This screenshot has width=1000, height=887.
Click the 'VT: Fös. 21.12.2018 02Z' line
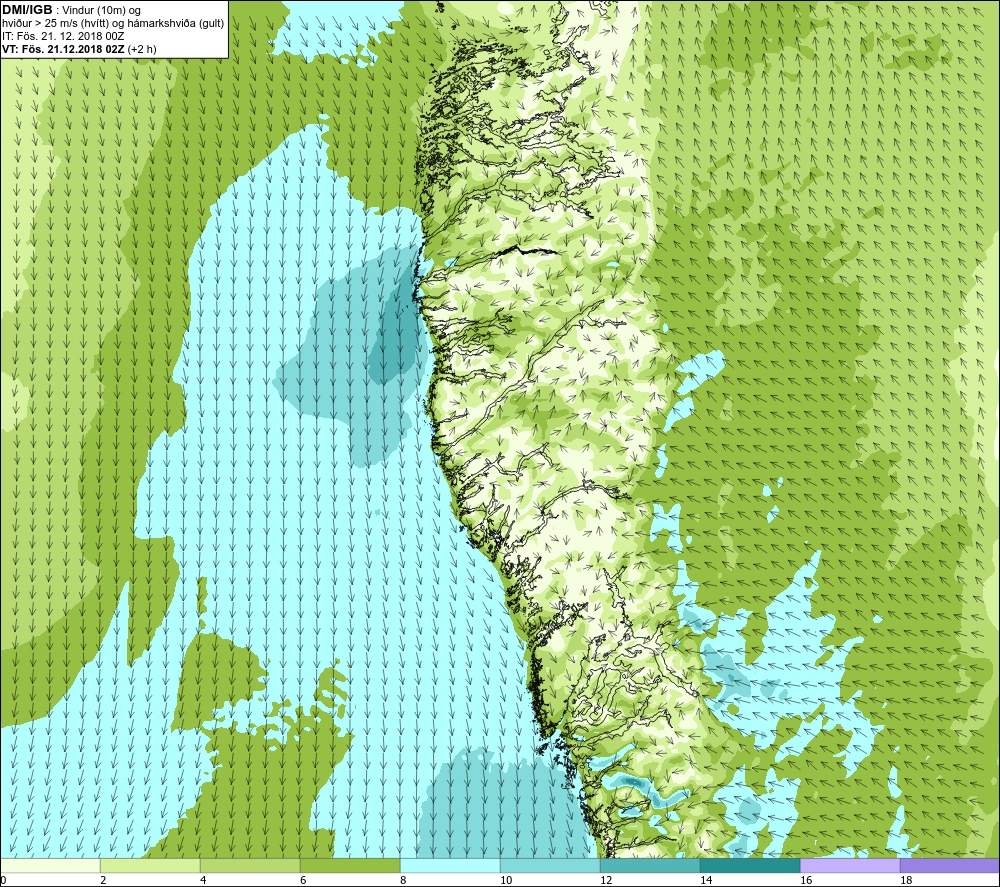(63, 49)
